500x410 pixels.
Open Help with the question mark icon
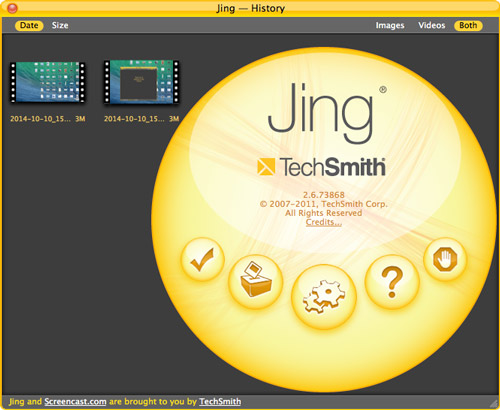[392, 282]
